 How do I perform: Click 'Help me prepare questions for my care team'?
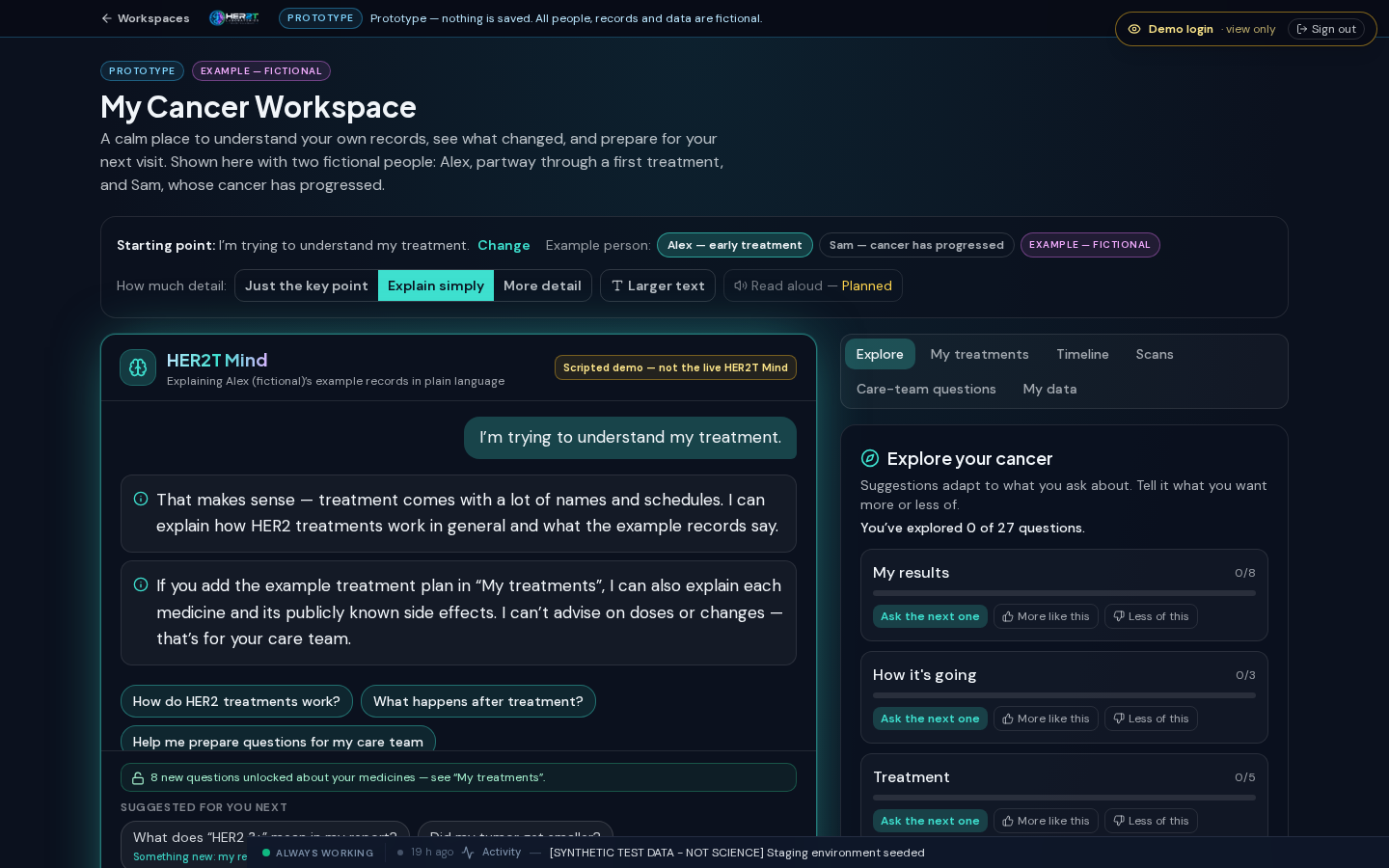[x=278, y=739]
